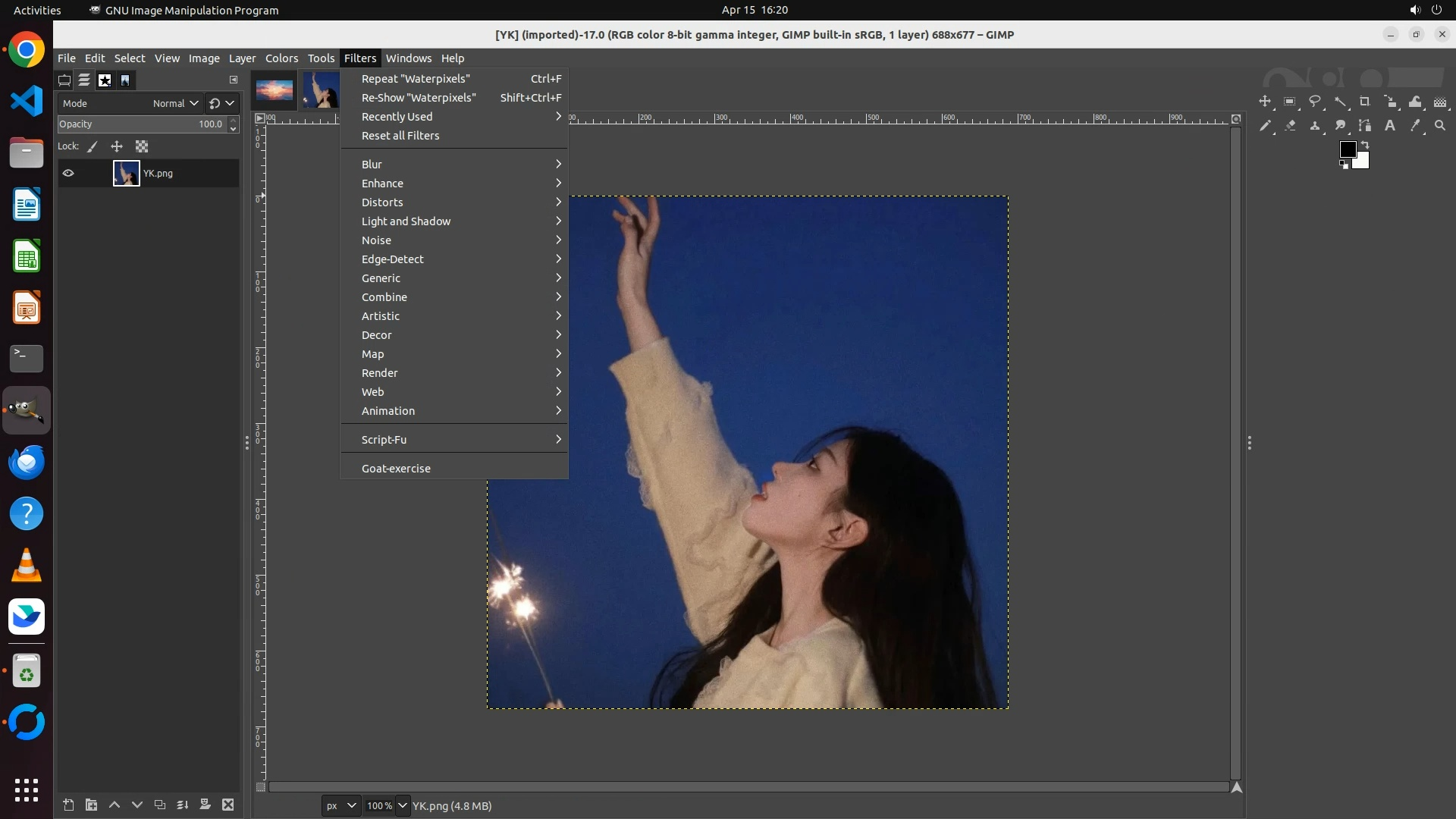Hide the YK.png layer with eye icon
This screenshot has height=819, width=1456.
coord(68,173)
